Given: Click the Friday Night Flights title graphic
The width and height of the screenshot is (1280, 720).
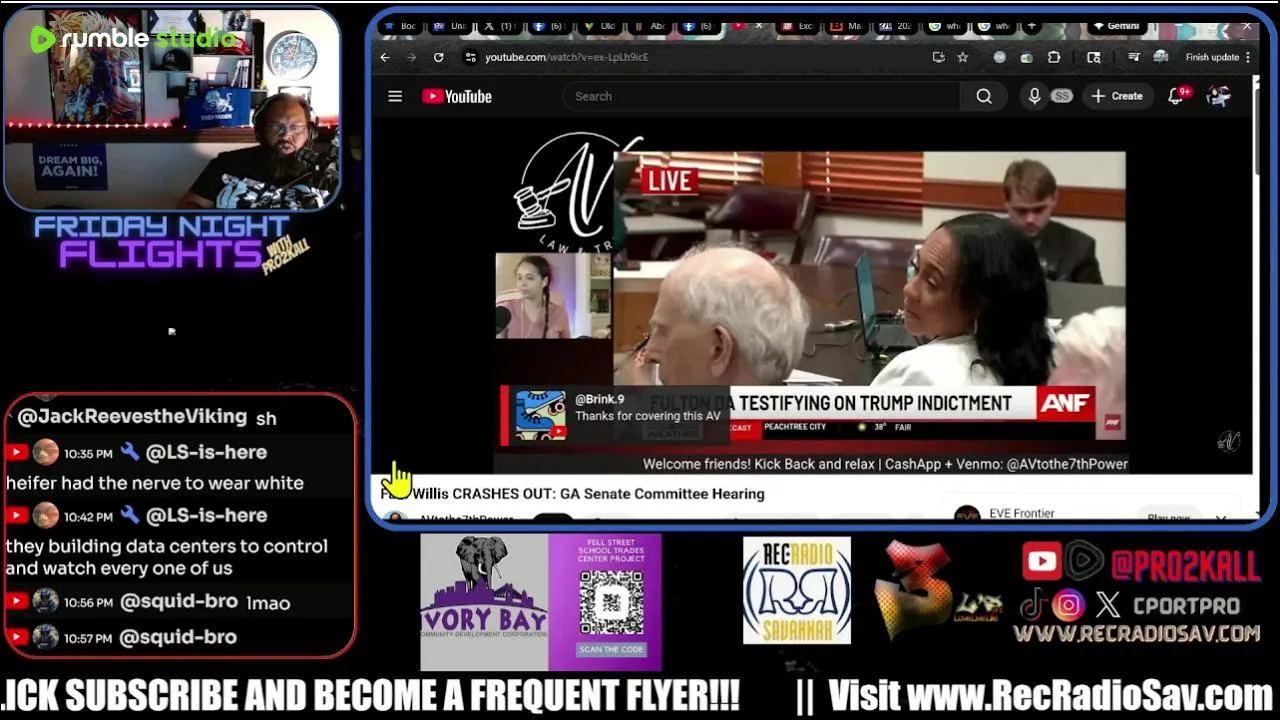Looking at the screenshot, I should pyautogui.click(x=172, y=243).
